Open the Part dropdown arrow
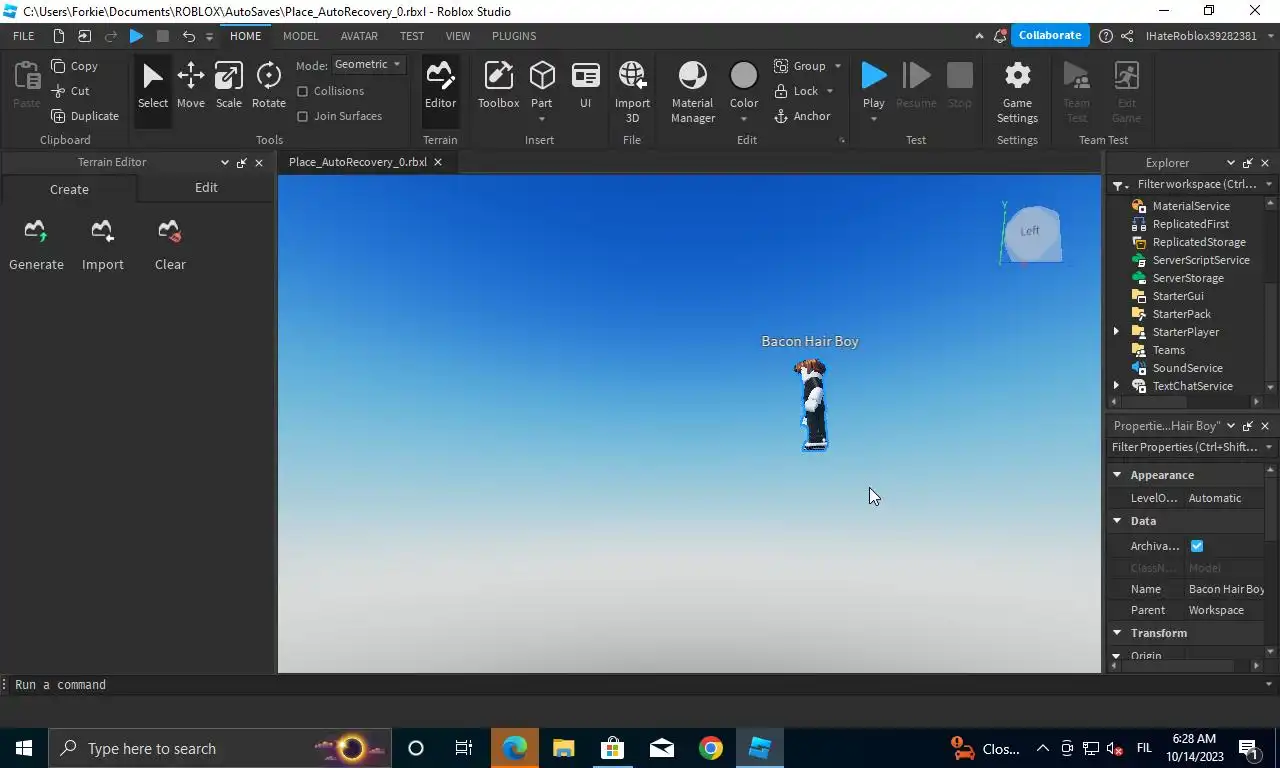Screen dimensions: 1280x768 coord(541,120)
